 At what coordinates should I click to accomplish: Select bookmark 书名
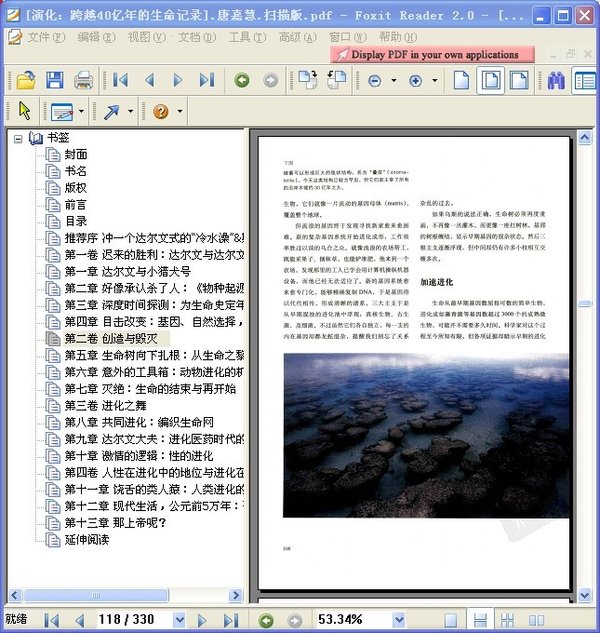pos(76,171)
